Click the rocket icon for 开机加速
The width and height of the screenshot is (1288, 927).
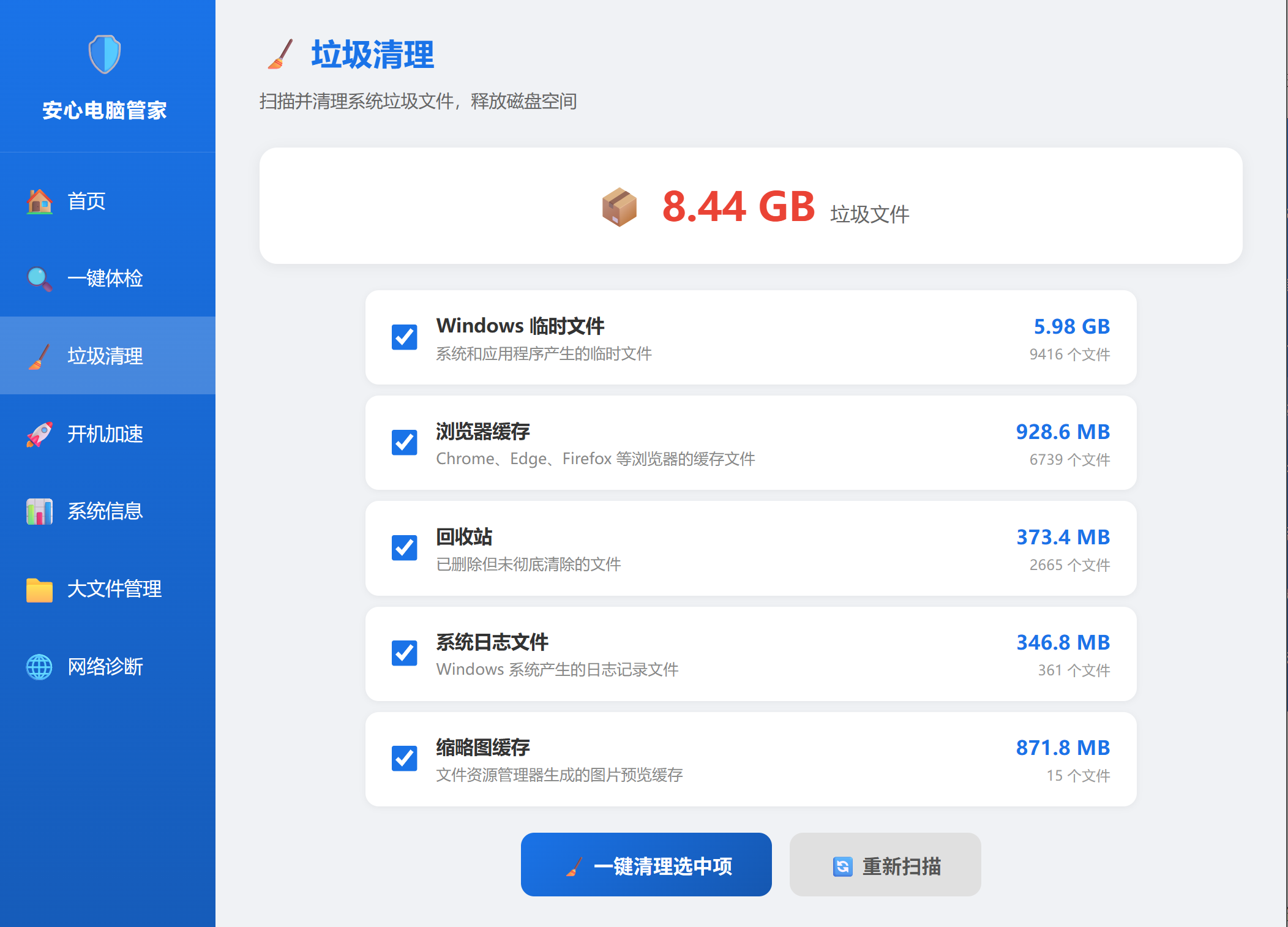point(40,434)
